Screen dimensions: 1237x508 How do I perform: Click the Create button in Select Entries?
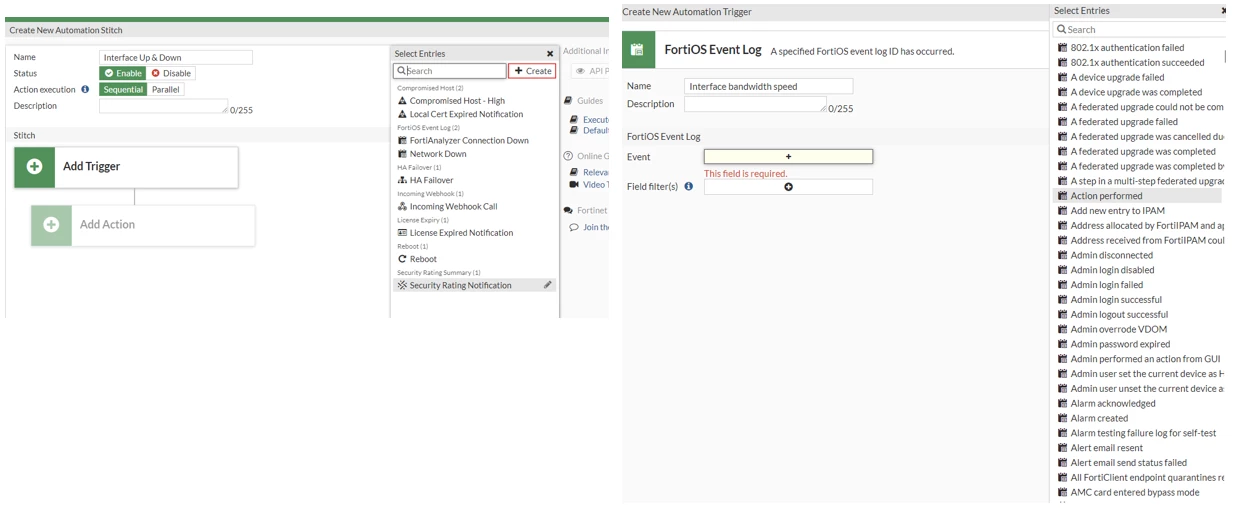point(532,71)
